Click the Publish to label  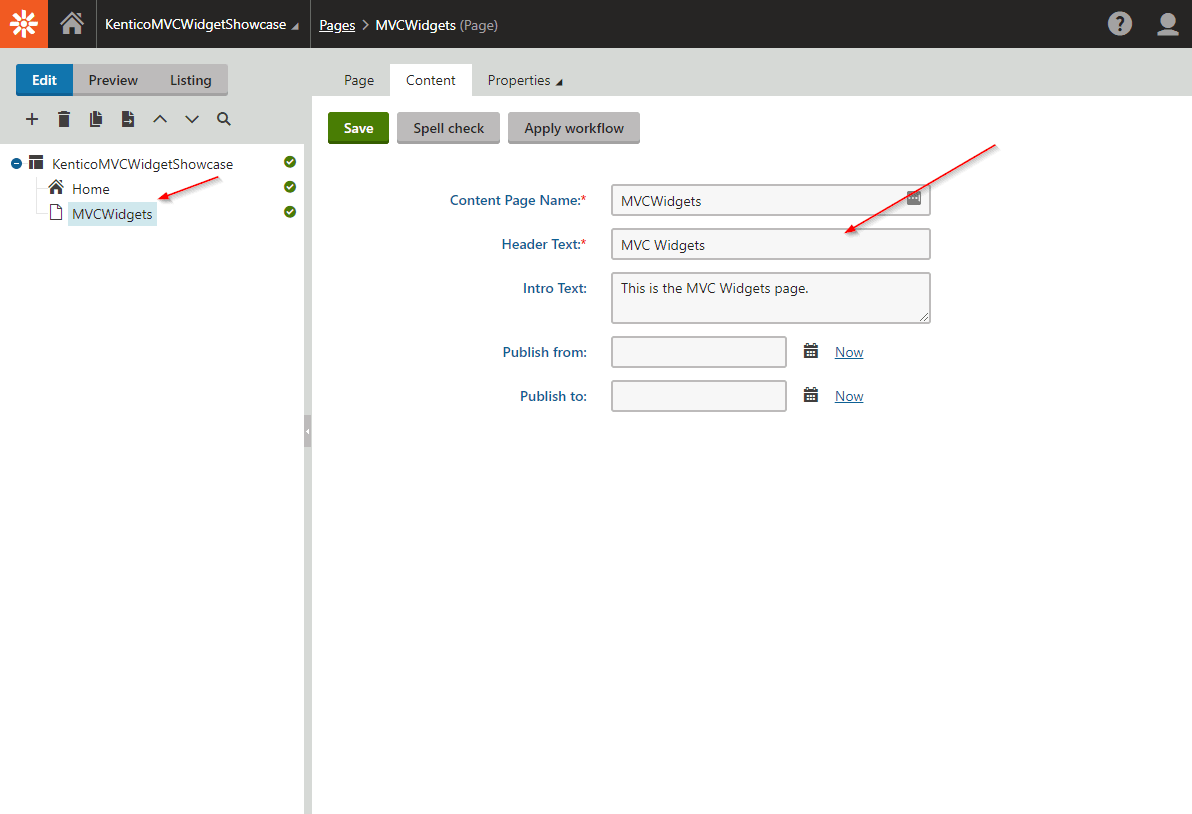tap(553, 396)
